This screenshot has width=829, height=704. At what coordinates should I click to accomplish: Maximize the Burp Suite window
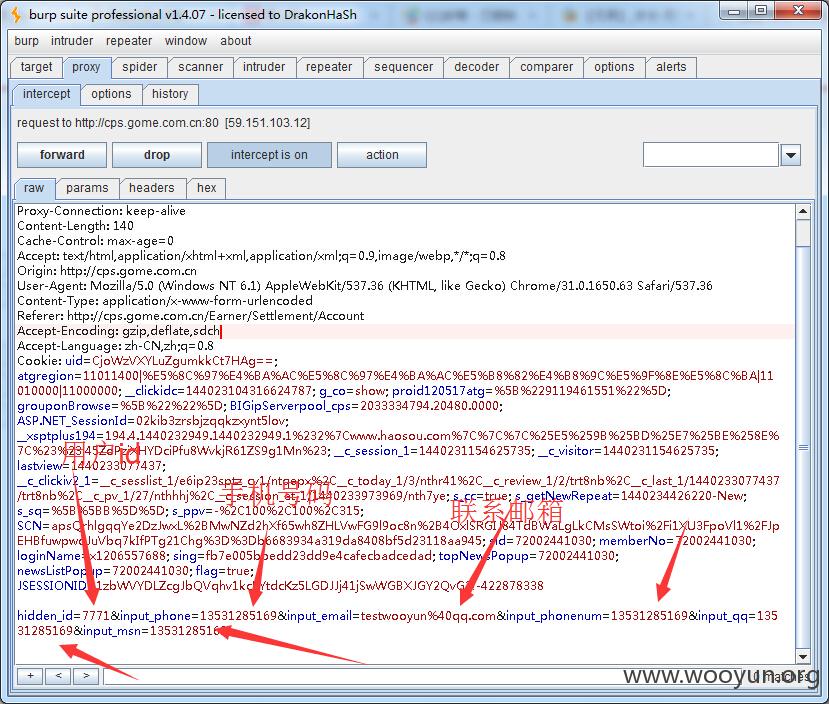(760, 11)
